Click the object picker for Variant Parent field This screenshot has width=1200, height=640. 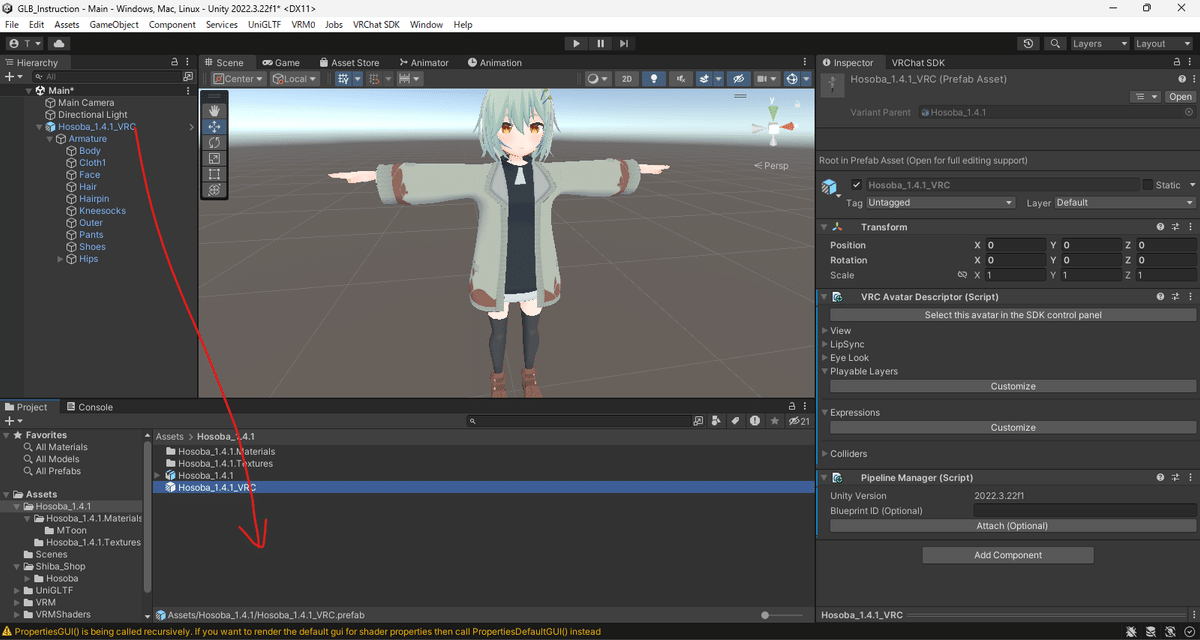click(x=1188, y=113)
